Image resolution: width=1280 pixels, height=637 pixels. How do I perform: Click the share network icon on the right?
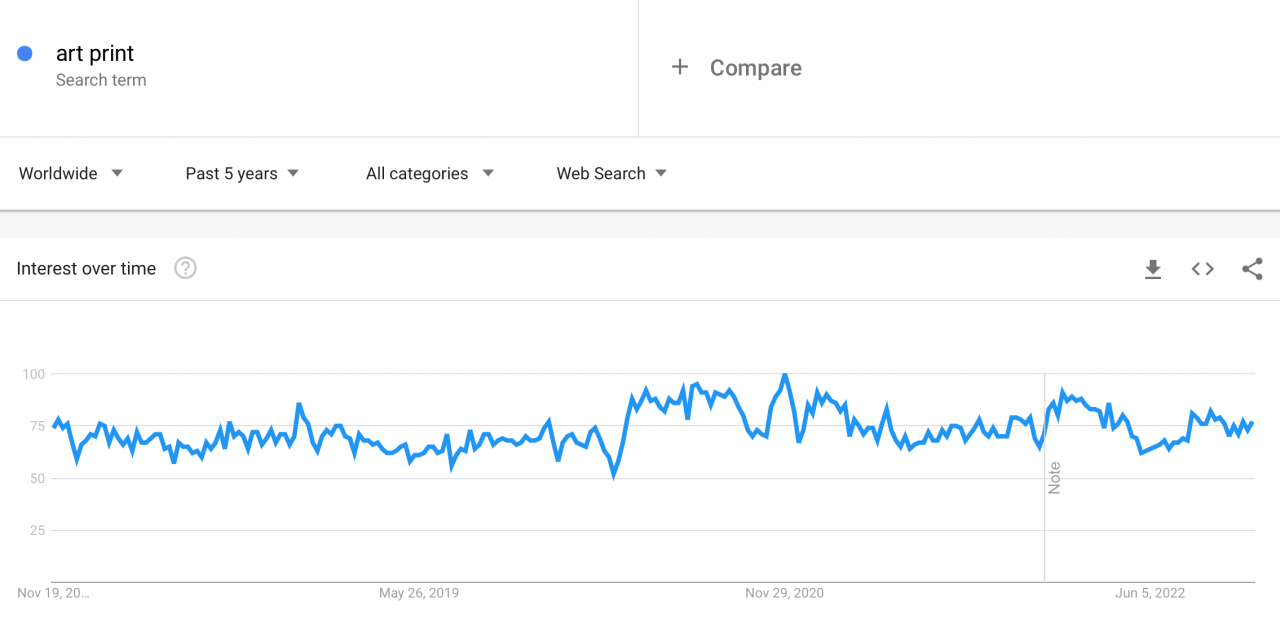(1252, 268)
